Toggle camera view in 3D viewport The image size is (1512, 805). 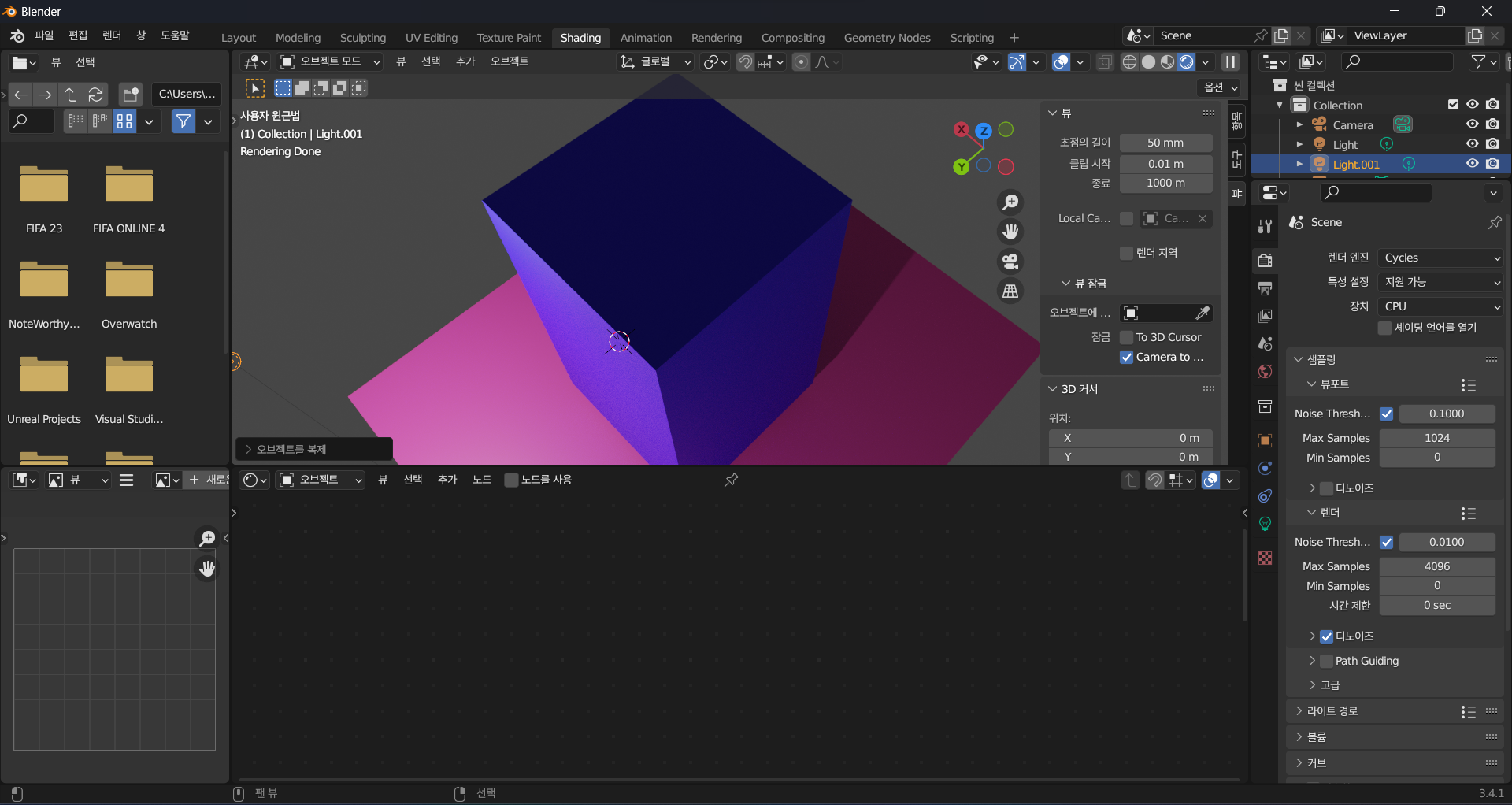1010,262
